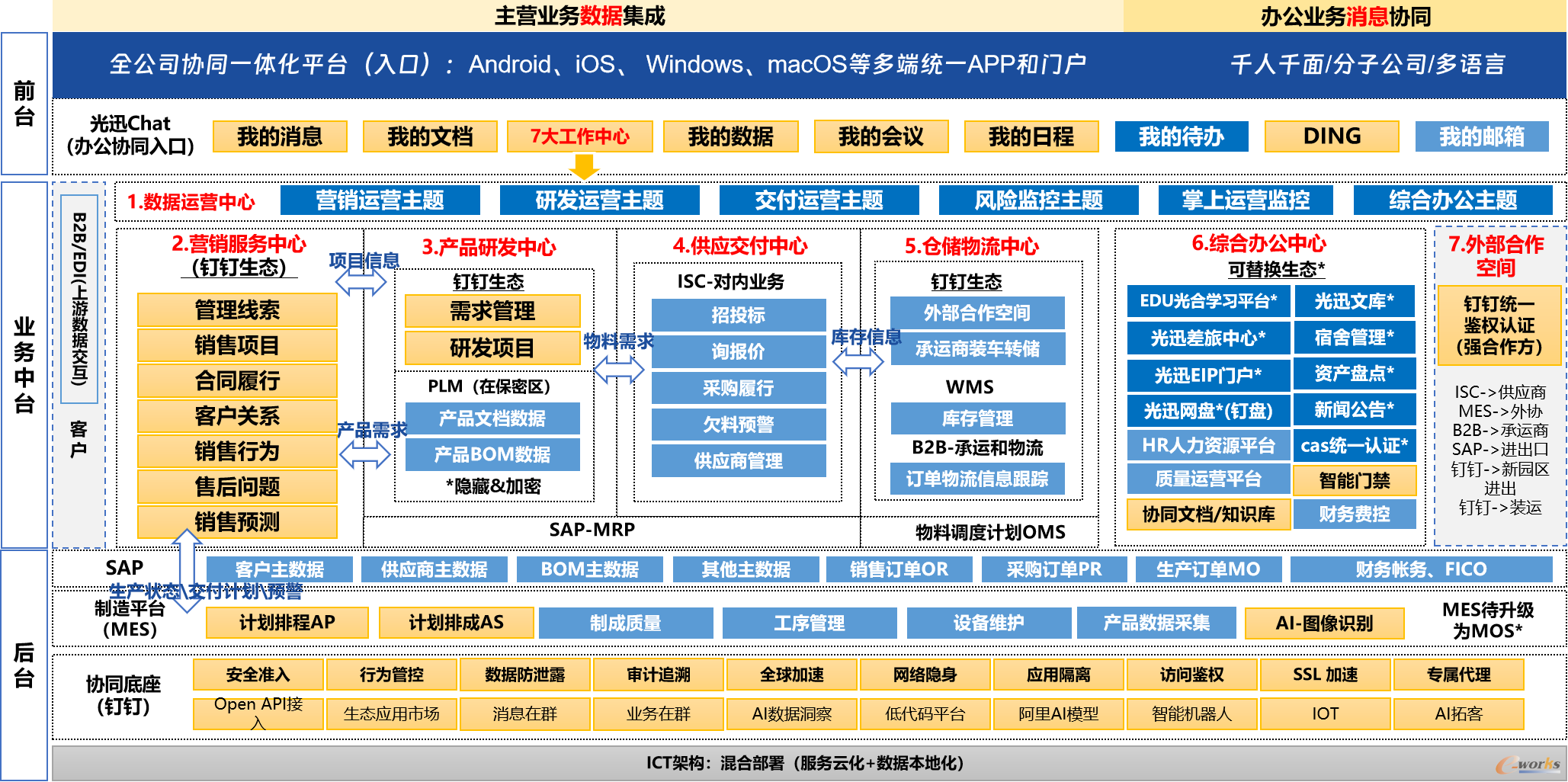Click 钉钉统一鉴权认证 box

coord(1499,325)
